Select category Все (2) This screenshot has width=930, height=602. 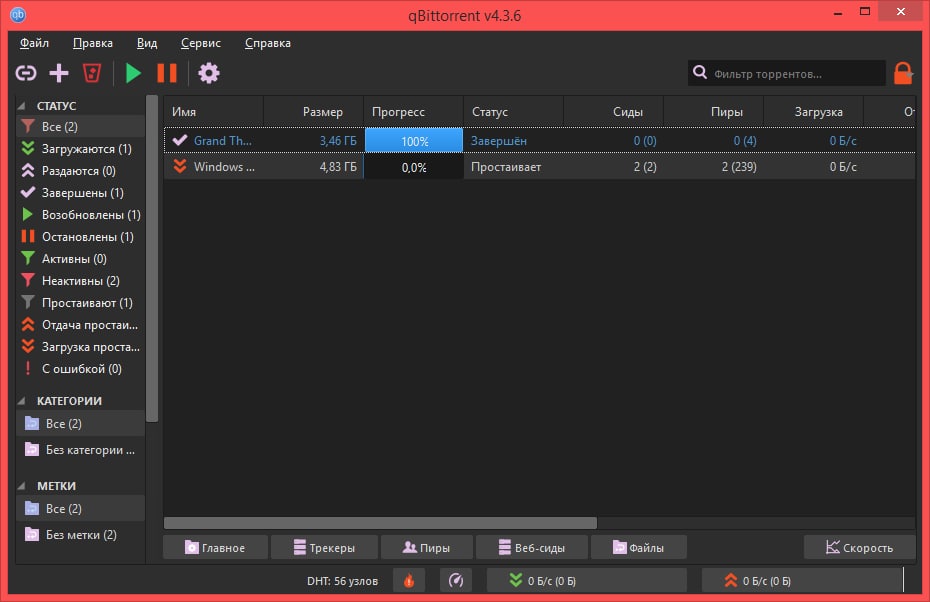[x=80, y=423]
